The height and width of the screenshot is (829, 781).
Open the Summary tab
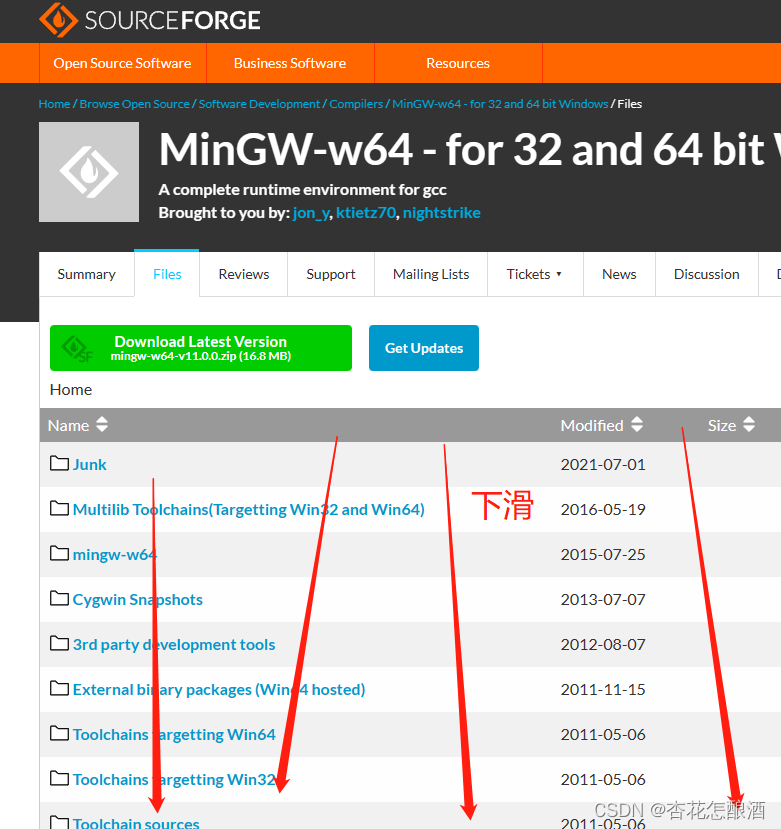[87, 274]
